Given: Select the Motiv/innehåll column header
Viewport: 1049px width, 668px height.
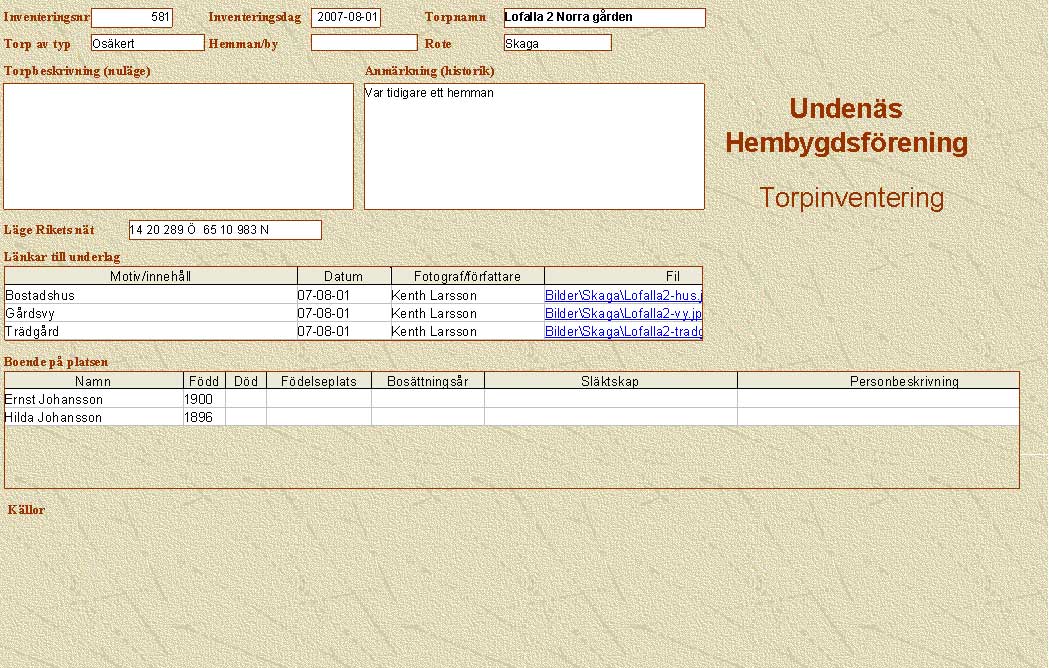Looking at the screenshot, I should pyautogui.click(x=151, y=277).
